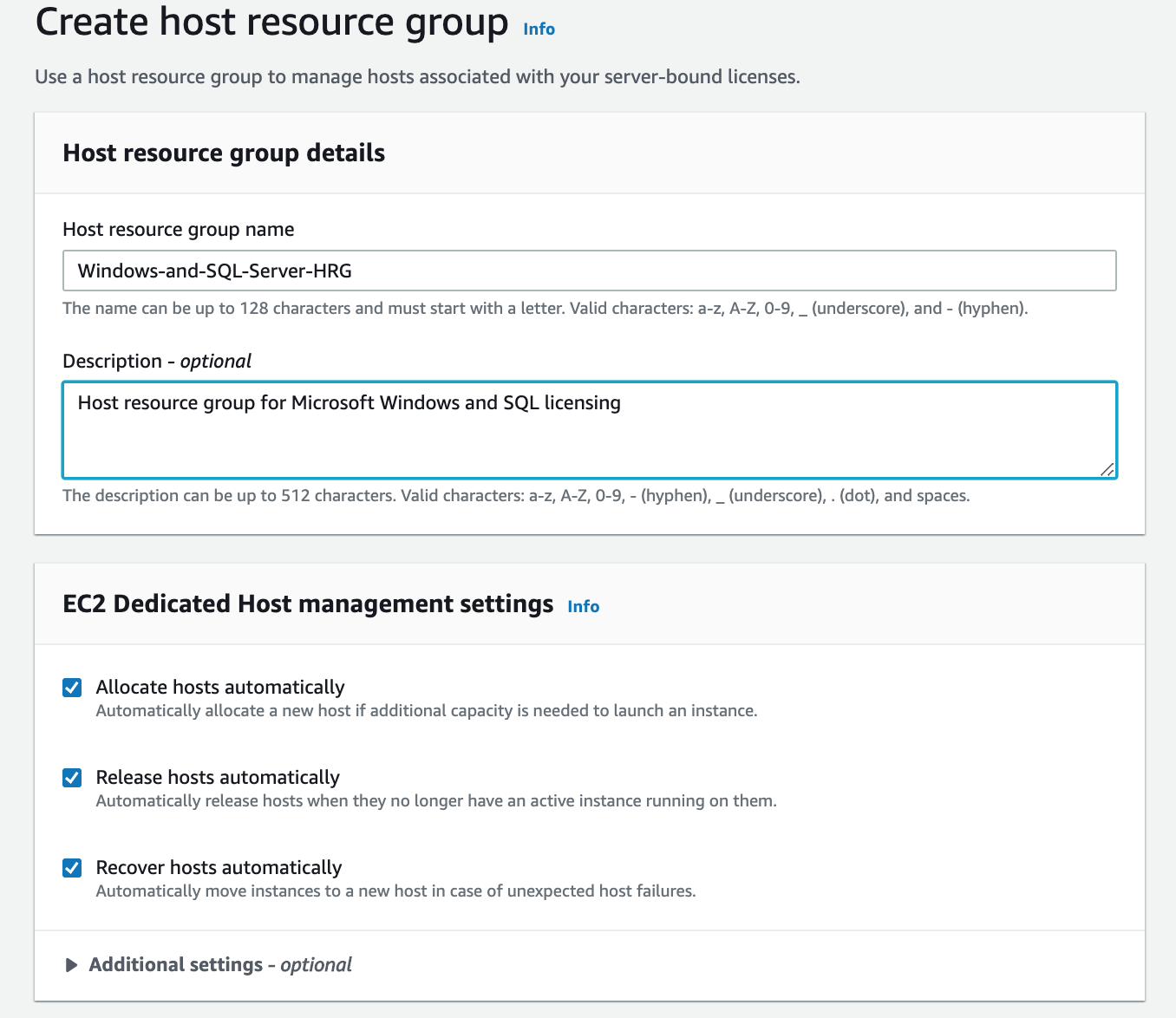Image resolution: width=1176 pixels, height=1018 pixels.
Task: Click the "Create host resource group" page title
Action: 271,23
